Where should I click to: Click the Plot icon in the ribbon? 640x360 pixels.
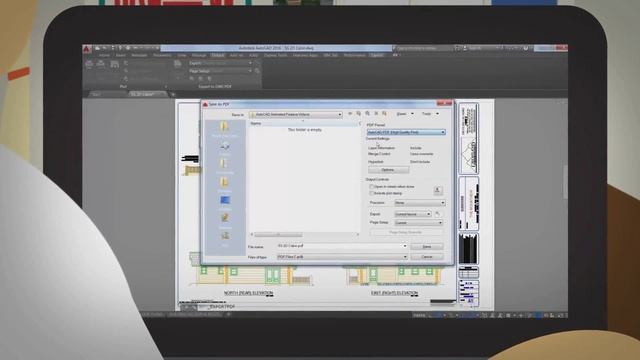point(89,64)
